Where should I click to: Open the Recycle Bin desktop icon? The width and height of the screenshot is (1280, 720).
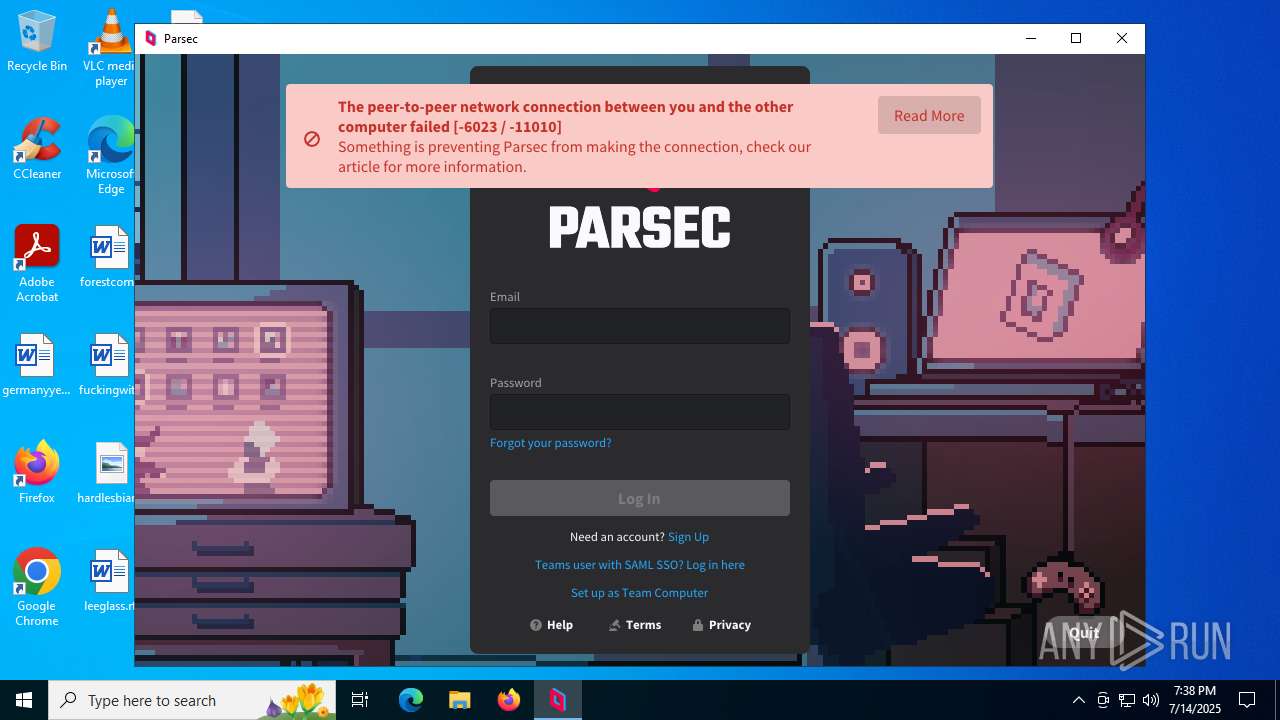pyautogui.click(x=37, y=41)
